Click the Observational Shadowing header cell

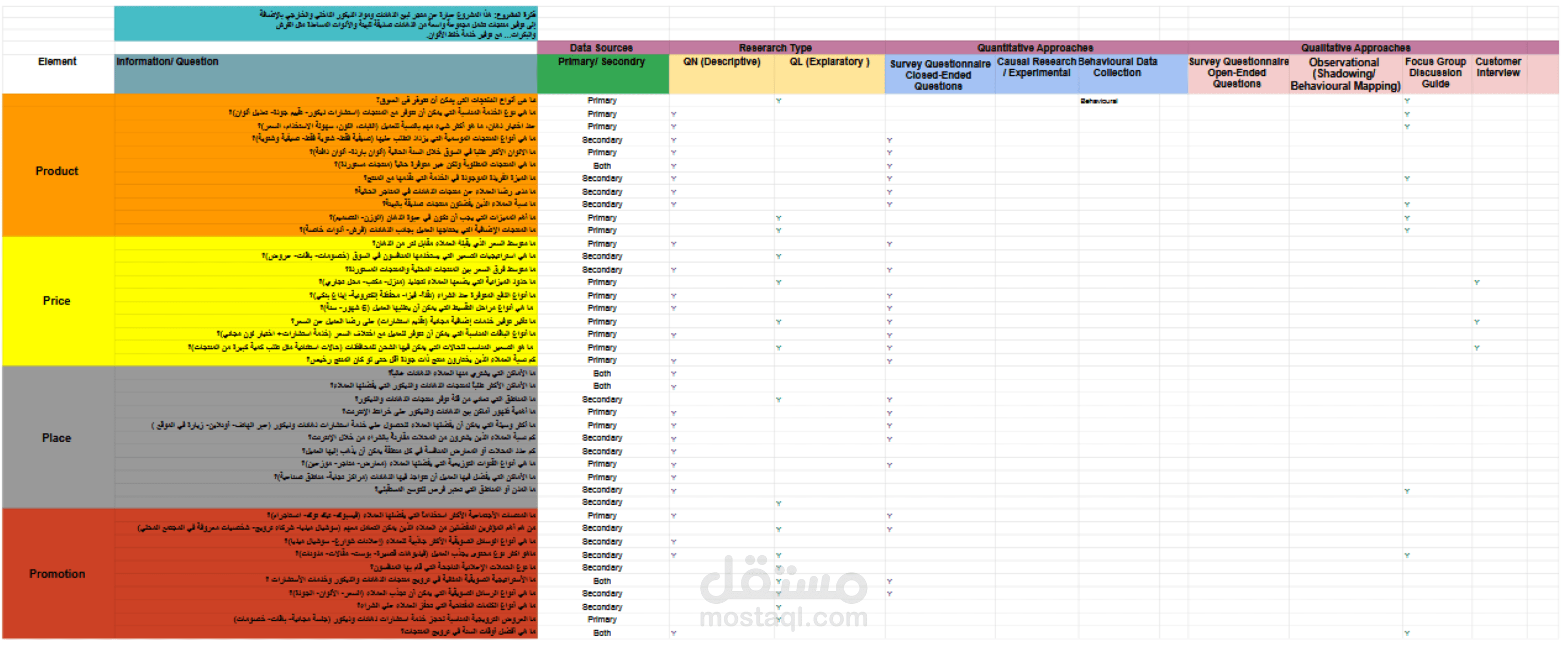point(1345,74)
